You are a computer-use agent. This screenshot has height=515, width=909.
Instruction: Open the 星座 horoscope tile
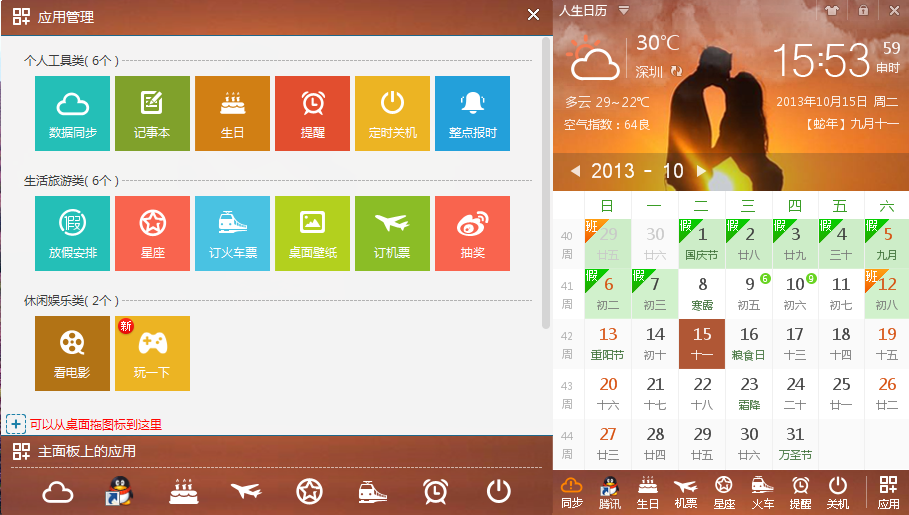152,233
